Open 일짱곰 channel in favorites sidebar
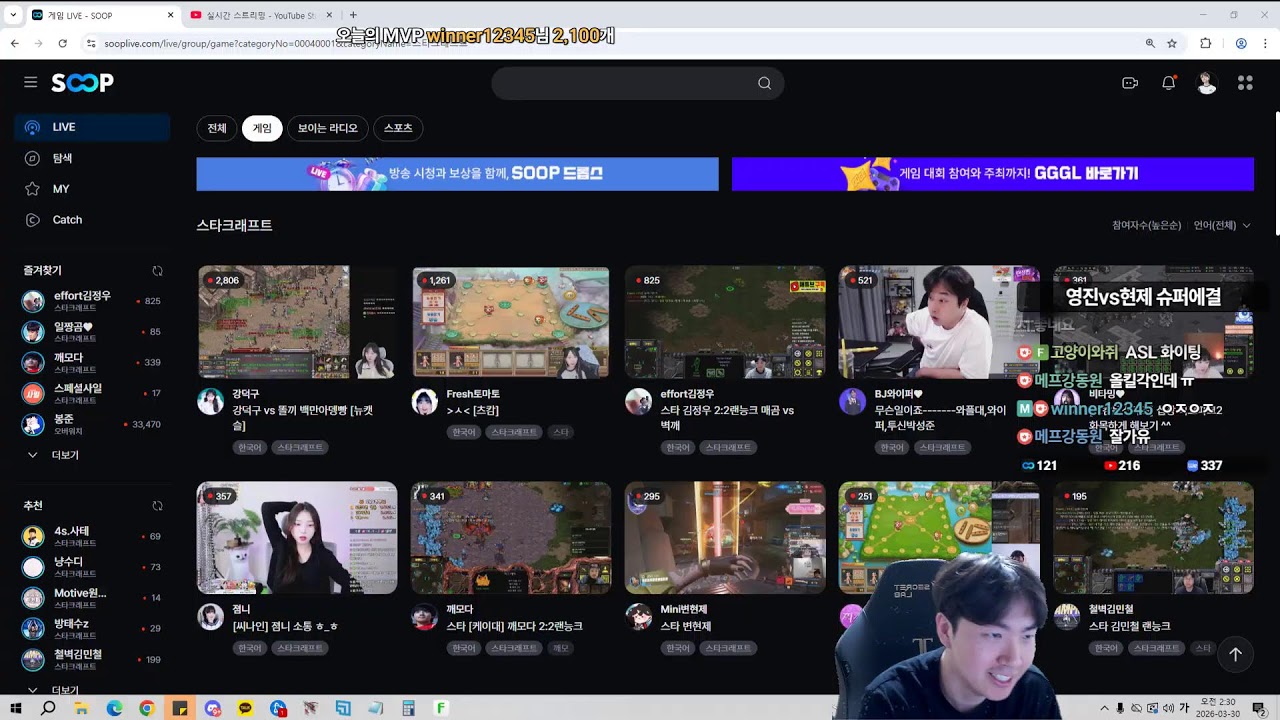Screen dimensions: 1280x720 (x=92, y=332)
